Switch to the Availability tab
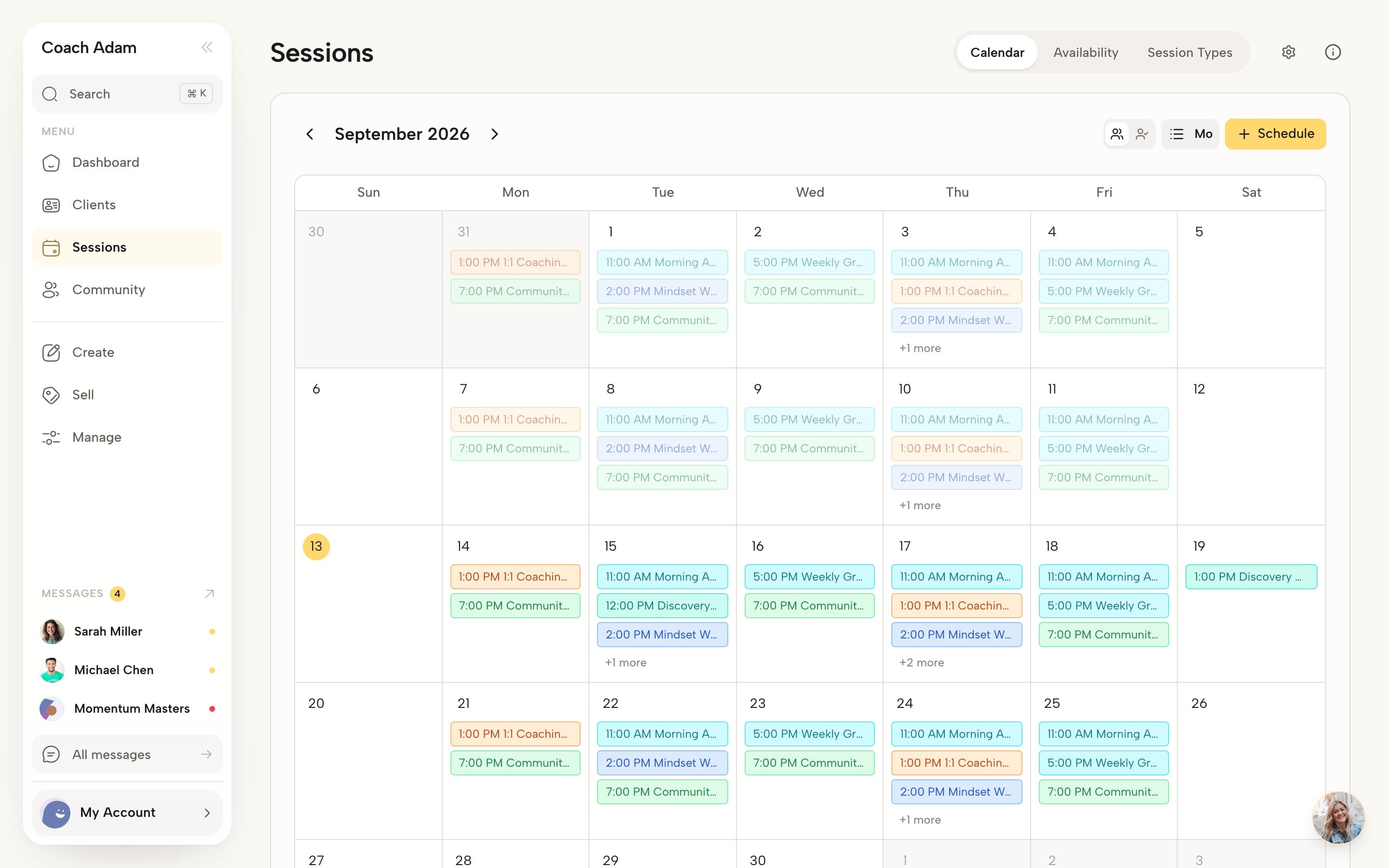The width and height of the screenshot is (1389, 868). [1085, 52]
